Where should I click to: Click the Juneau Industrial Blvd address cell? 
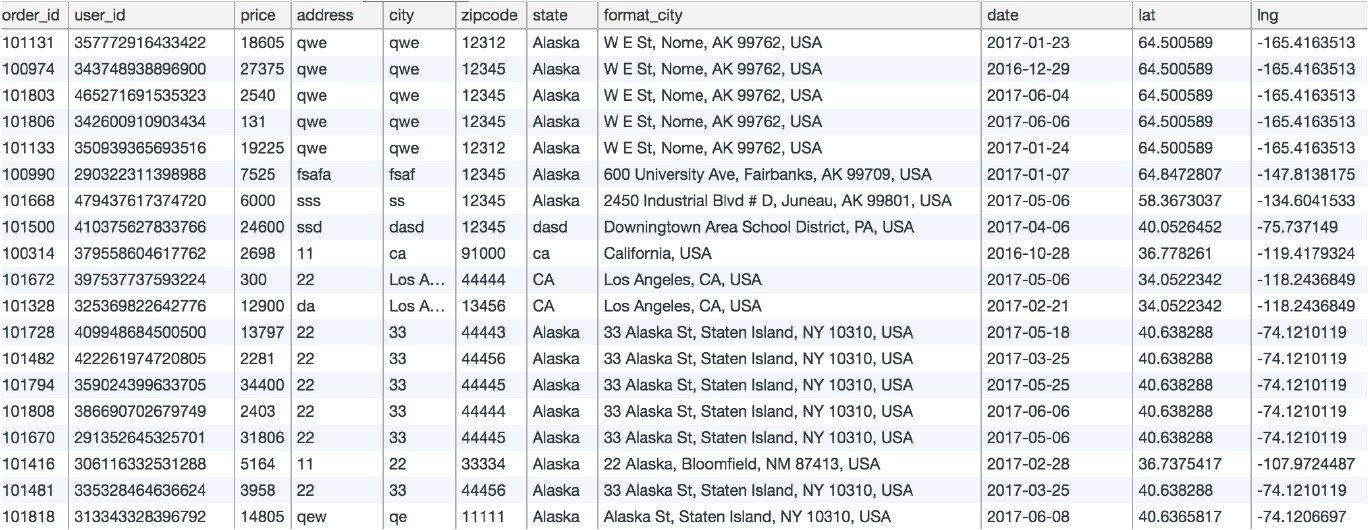(x=788, y=201)
